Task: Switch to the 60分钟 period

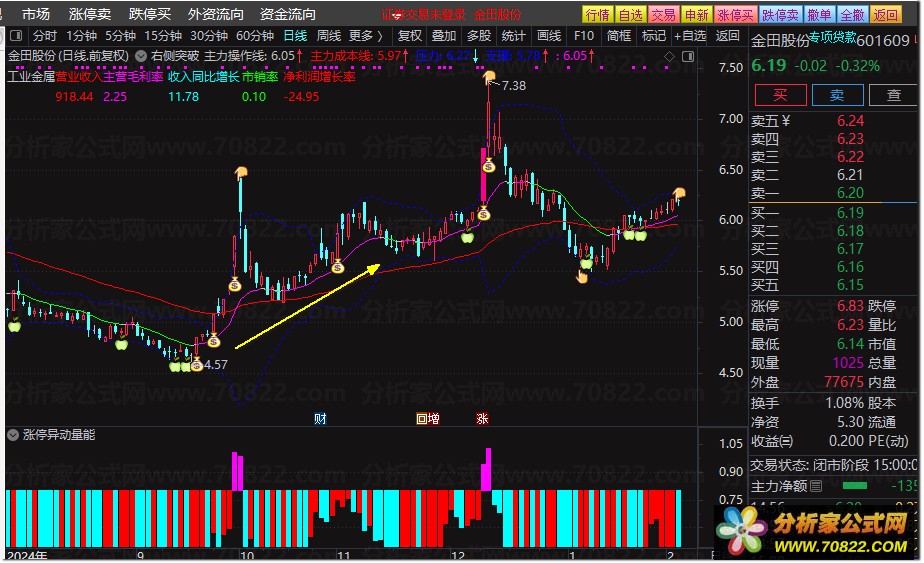Action: click(x=255, y=36)
